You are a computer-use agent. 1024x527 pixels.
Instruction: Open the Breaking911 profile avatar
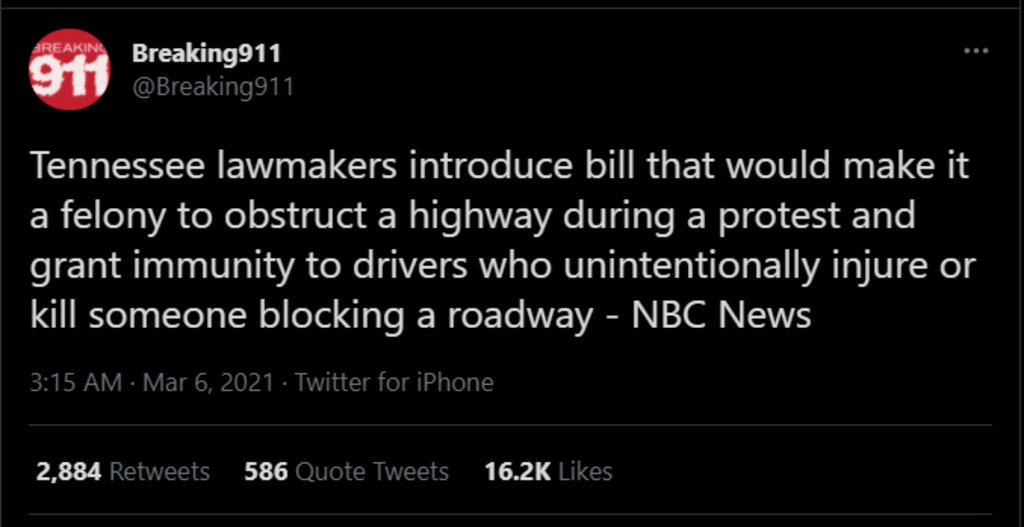(x=69, y=70)
